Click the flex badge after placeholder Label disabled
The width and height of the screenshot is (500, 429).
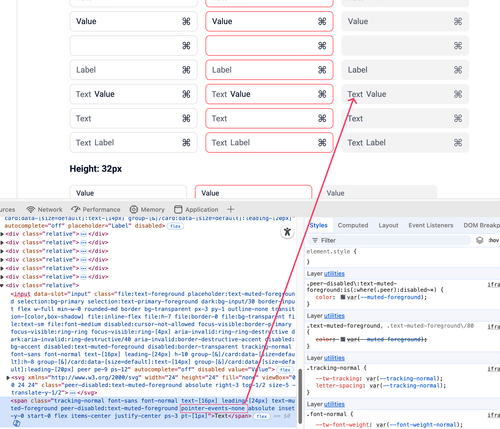point(175,226)
